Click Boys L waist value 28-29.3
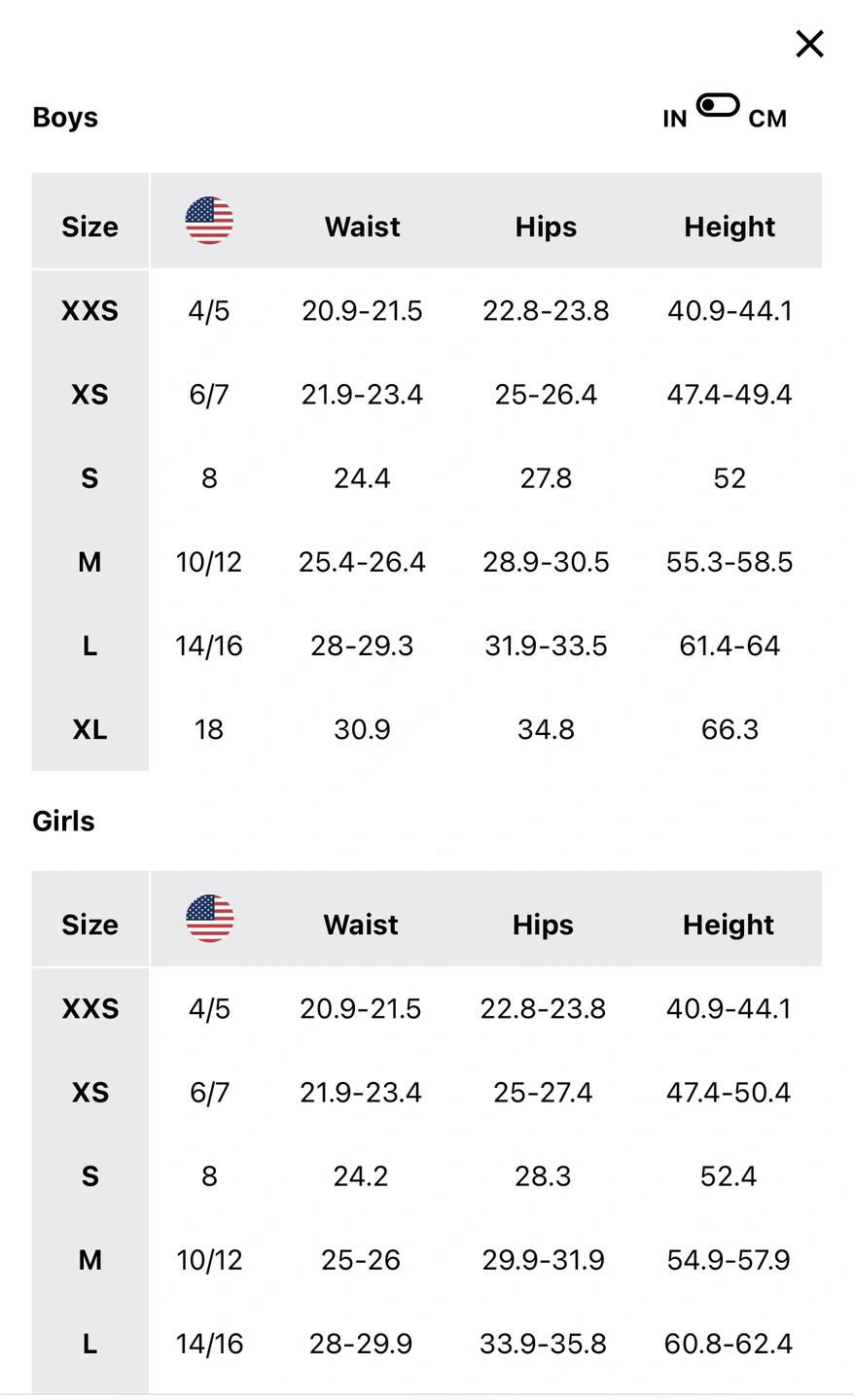The width and height of the screenshot is (854, 1400). (362, 647)
